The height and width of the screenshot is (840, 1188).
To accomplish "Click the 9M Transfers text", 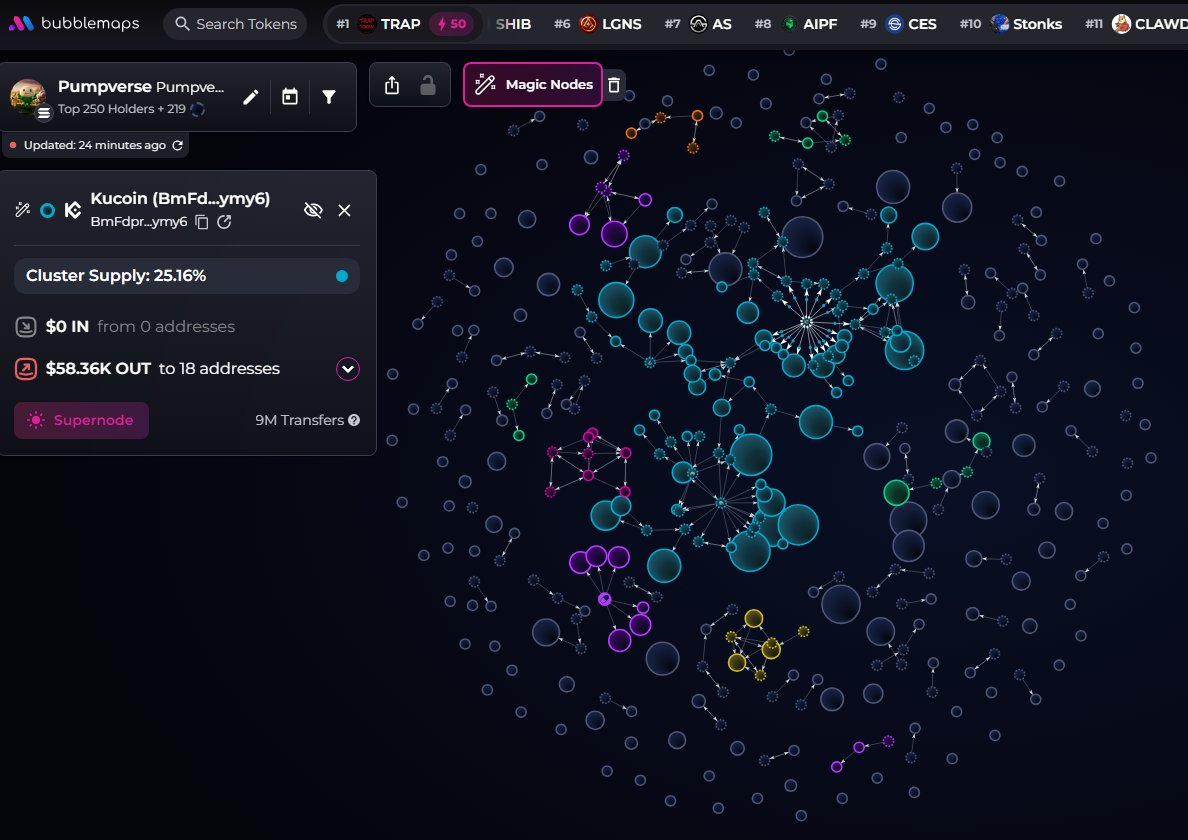I will 299,420.
